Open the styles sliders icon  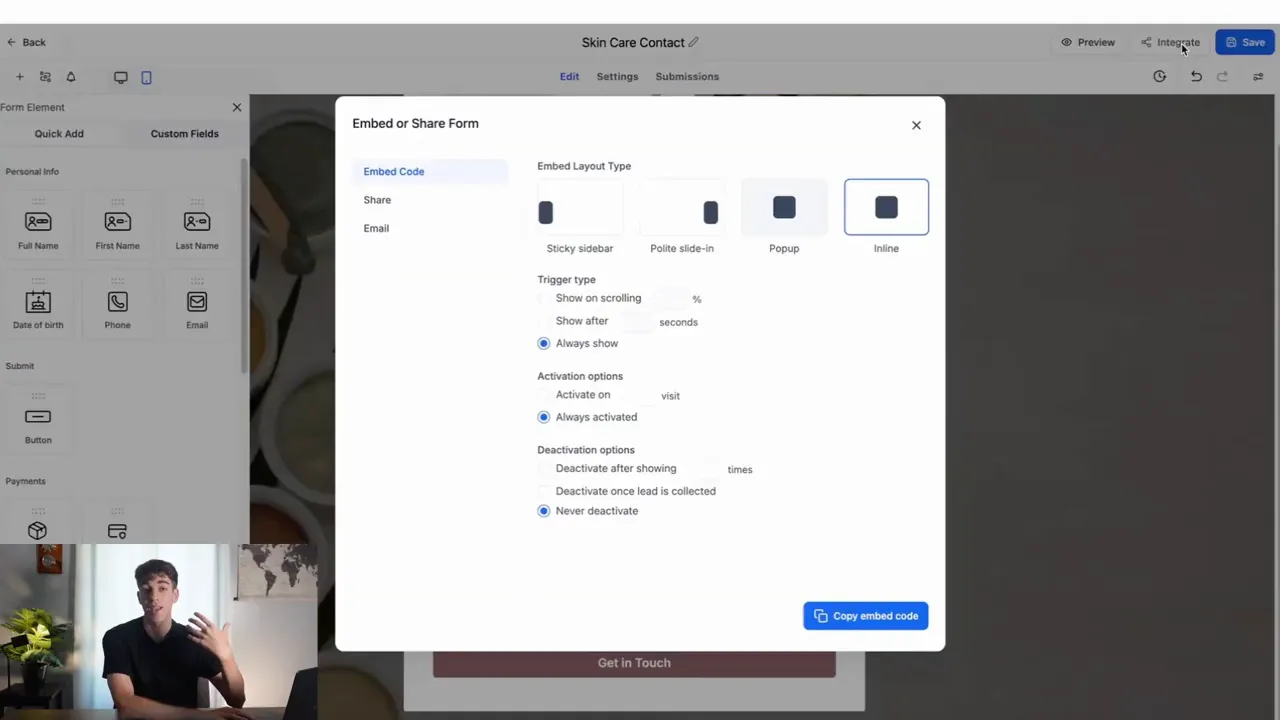click(1258, 76)
